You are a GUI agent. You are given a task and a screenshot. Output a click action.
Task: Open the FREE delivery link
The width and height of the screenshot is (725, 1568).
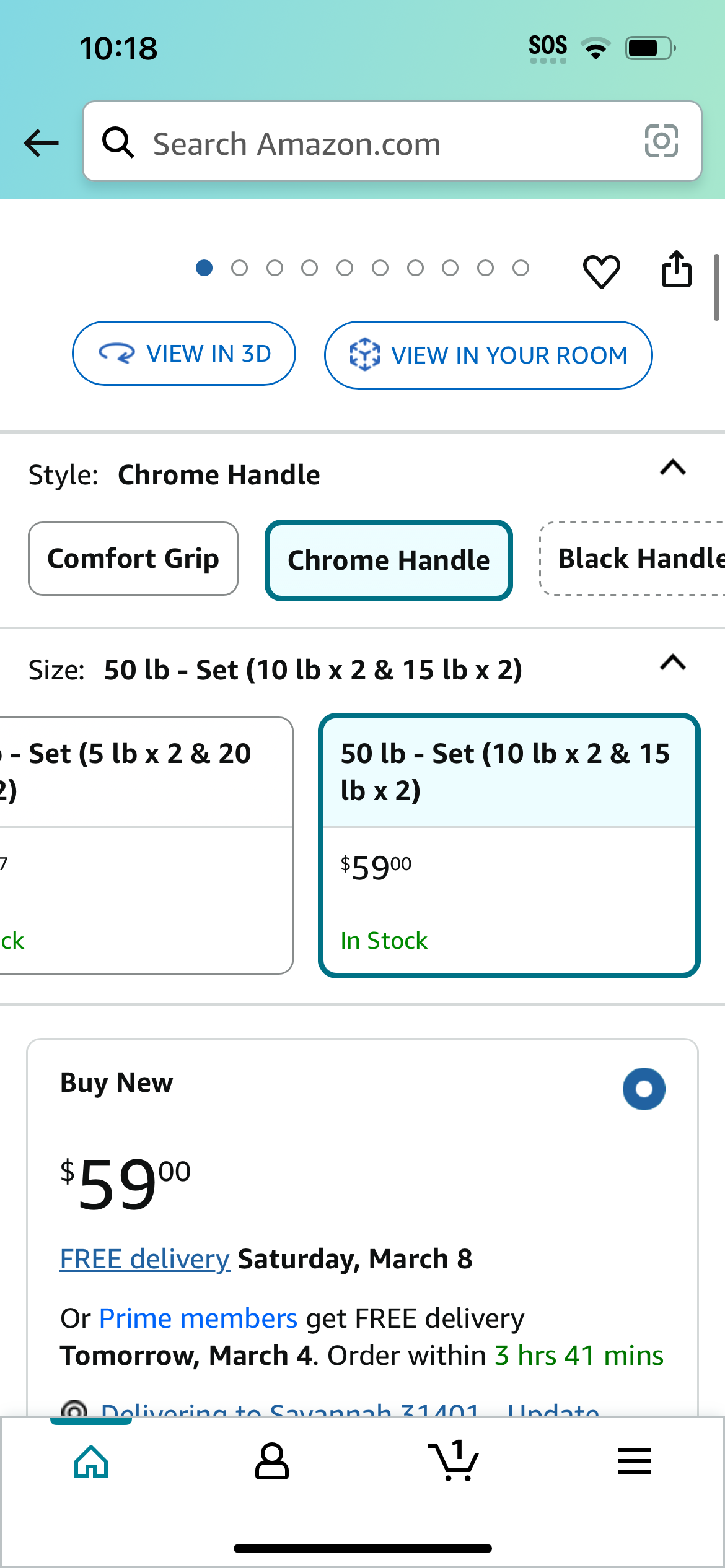click(x=145, y=1260)
